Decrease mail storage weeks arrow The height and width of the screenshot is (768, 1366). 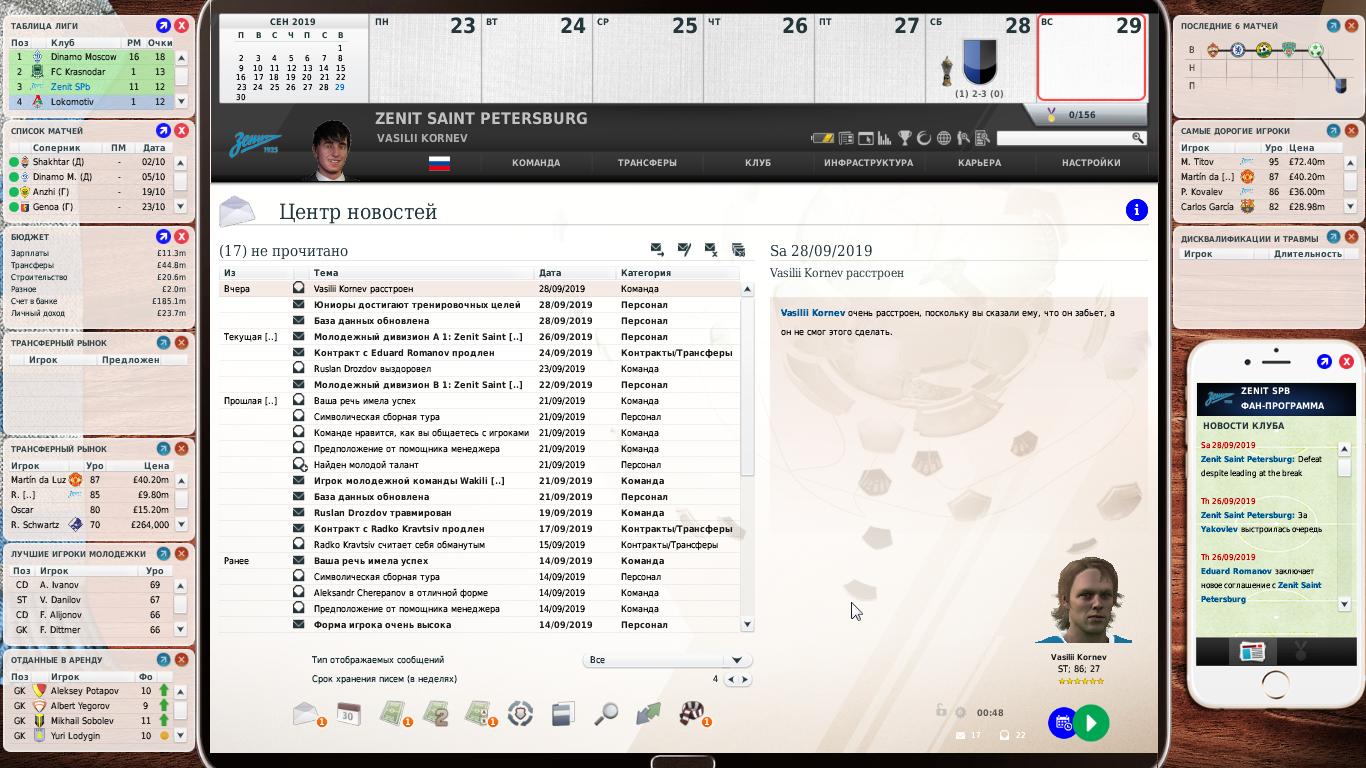[x=731, y=679]
